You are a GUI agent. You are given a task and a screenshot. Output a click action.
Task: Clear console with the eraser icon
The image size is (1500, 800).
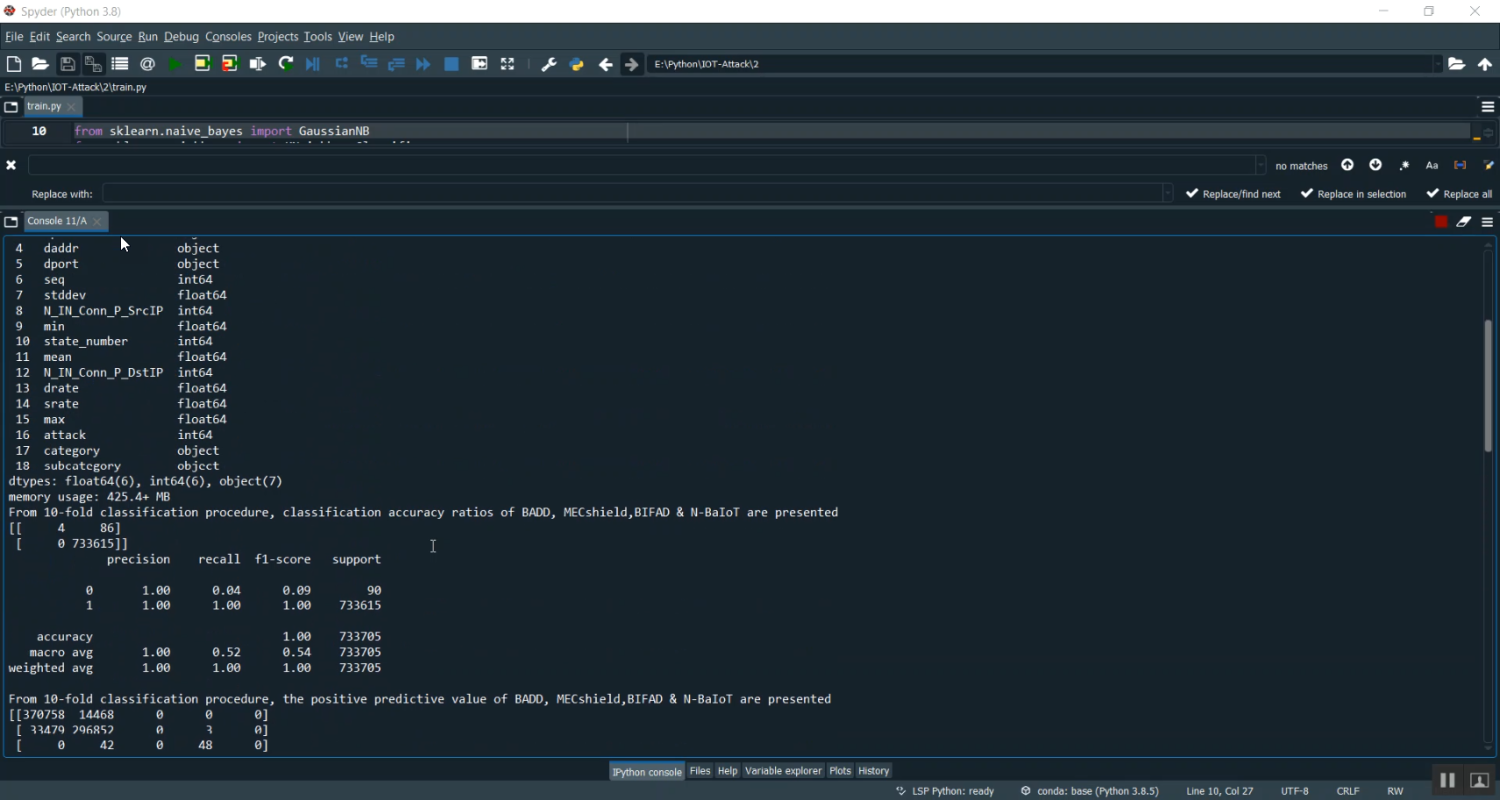pyautogui.click(x=1464, y=222)
